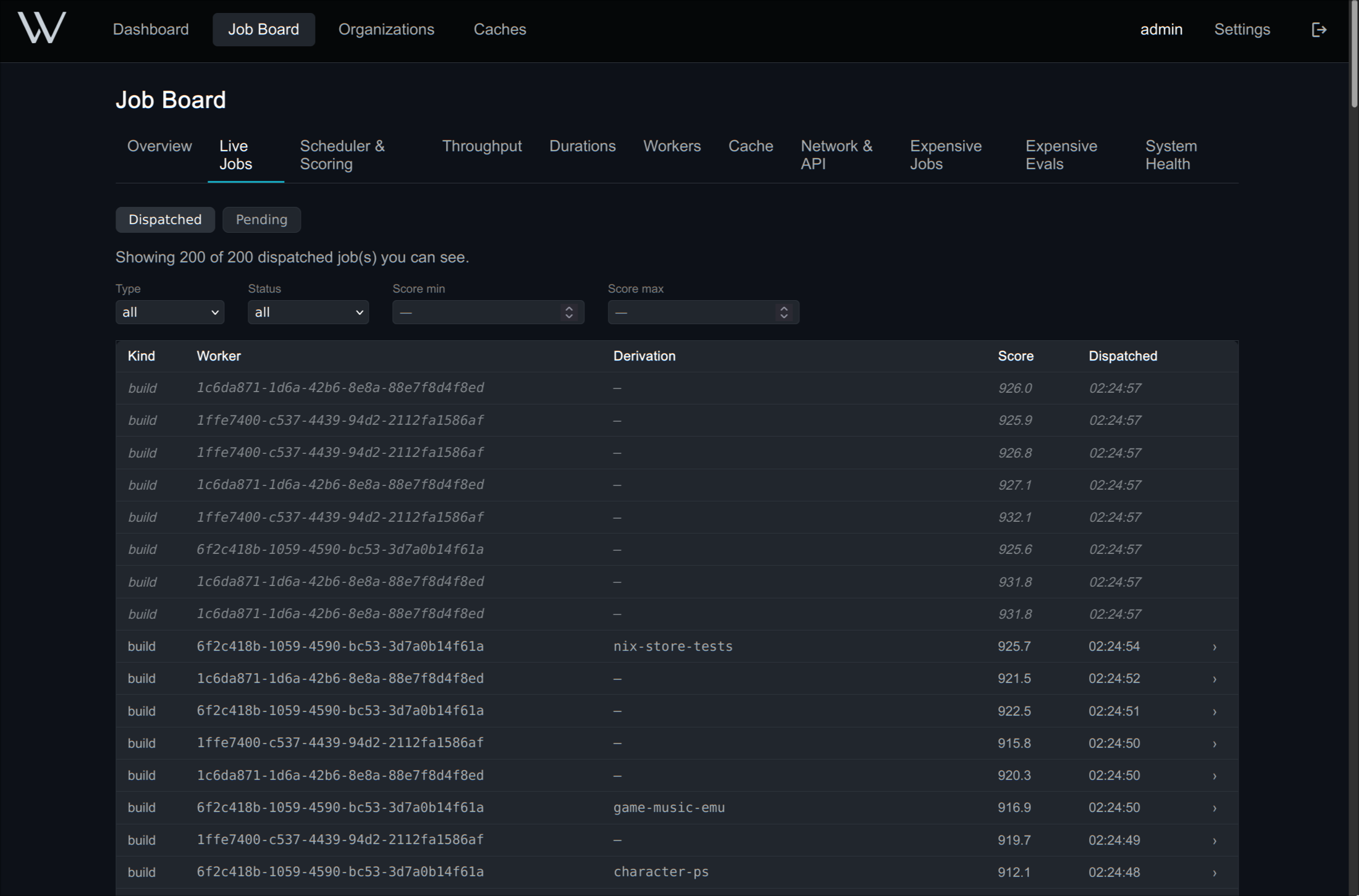The height and width of the screenshot is (896, 1359).
Task: Open the character-ps job row chevron
Action: 1214,873
